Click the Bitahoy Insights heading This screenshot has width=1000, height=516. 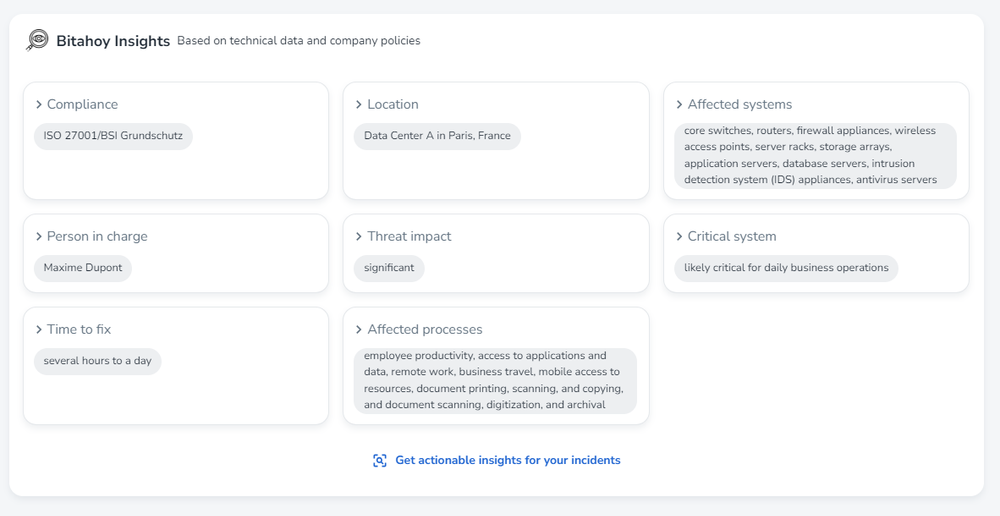pyautogui.click(x=113, y=41)
